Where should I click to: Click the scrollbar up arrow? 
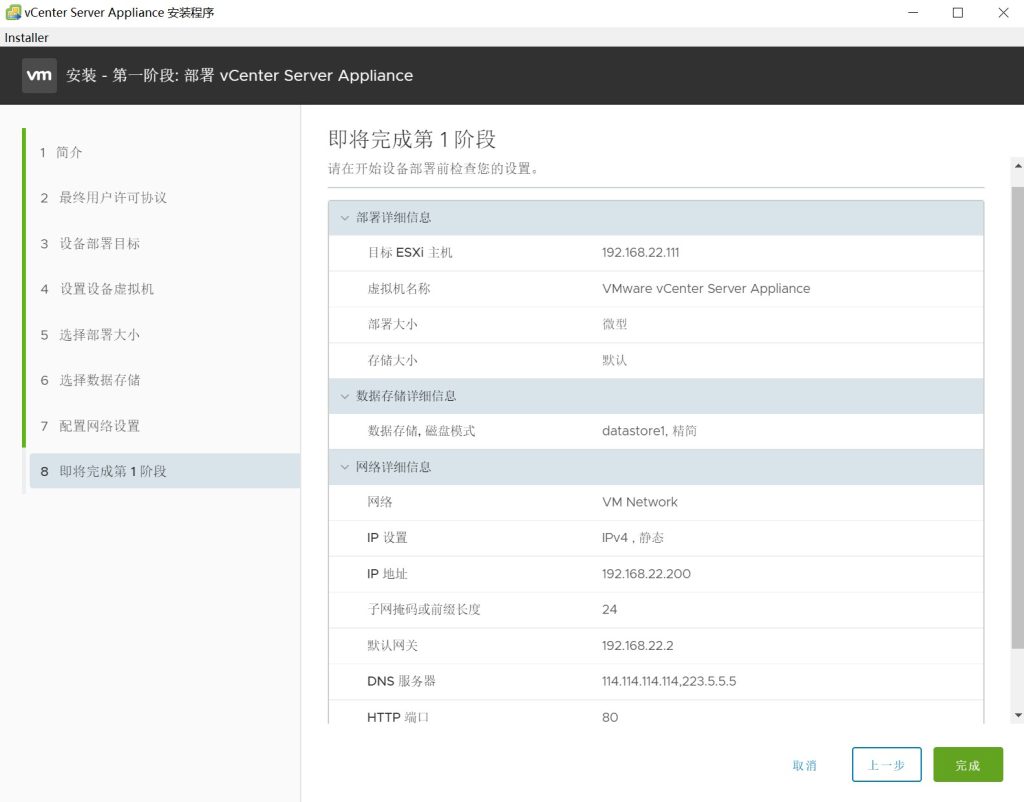point(1017,166)
